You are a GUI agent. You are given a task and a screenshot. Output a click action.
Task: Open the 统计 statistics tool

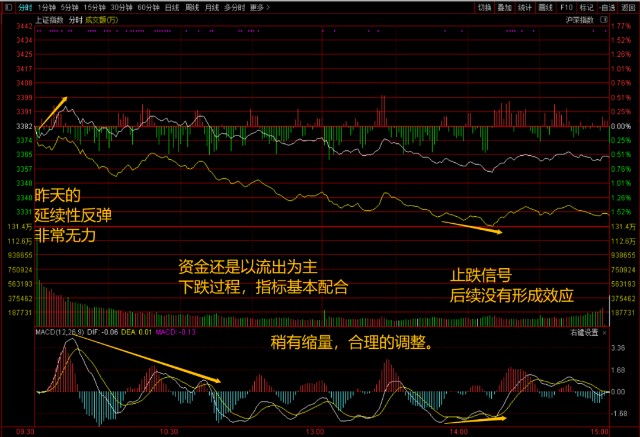tap(525, 7)
